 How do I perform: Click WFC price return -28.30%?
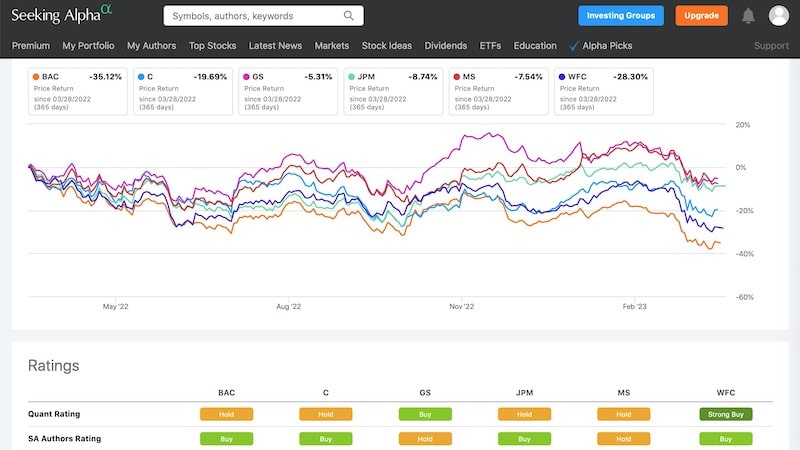[x=630, y=77]
